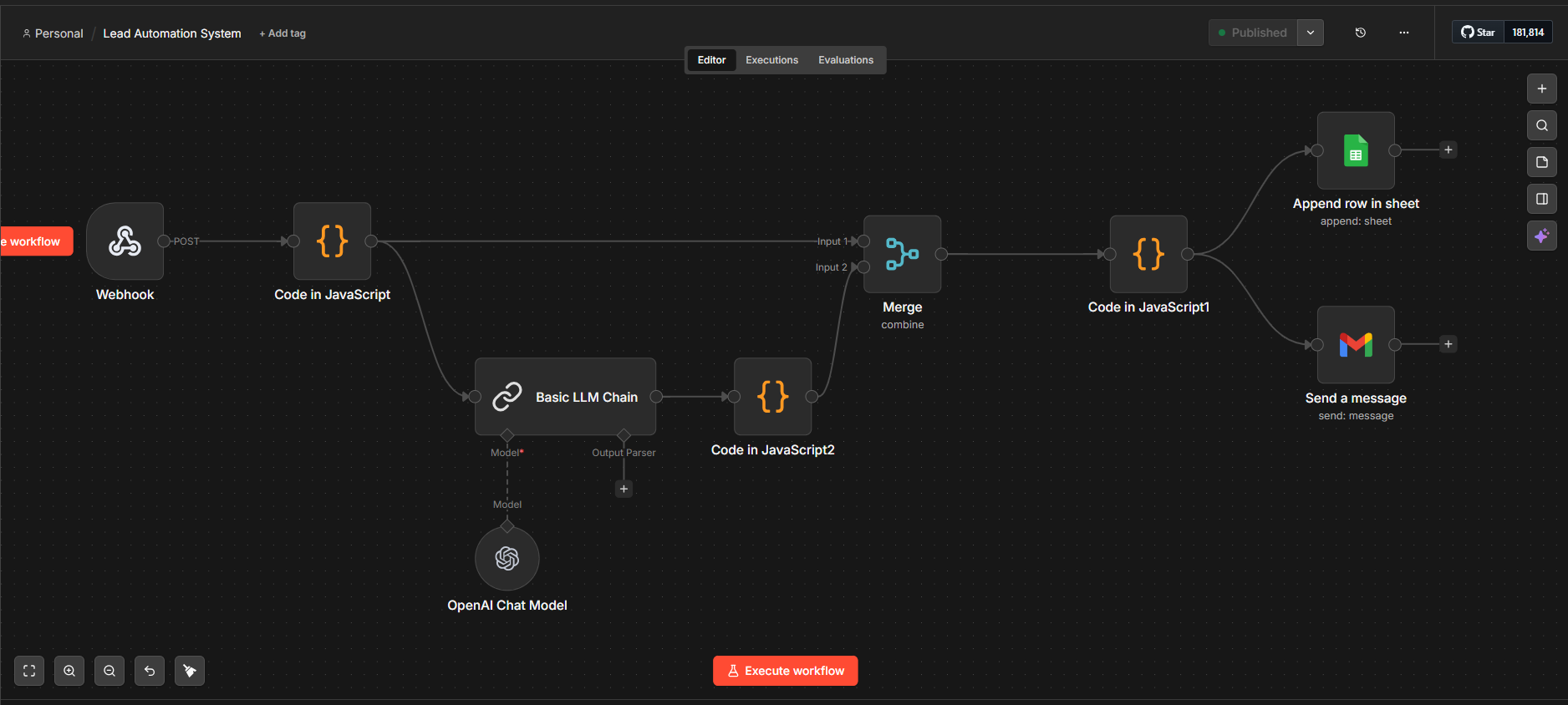1568x705 pixels.
Task: Add a sticky note to canvas
Action: click(1542, 162)
